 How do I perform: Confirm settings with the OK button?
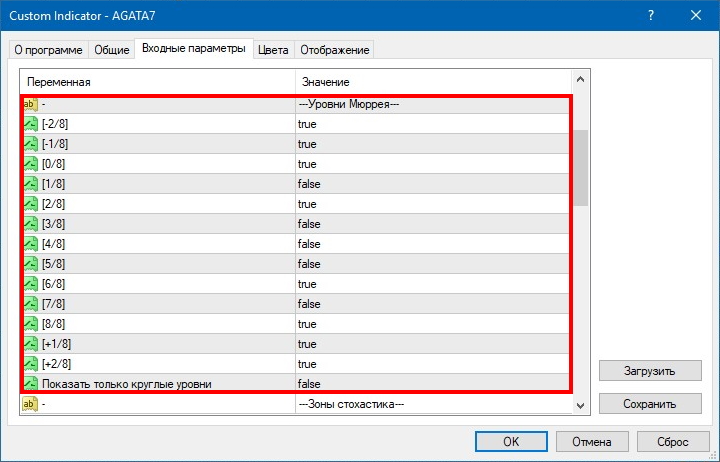click(510, 441)
